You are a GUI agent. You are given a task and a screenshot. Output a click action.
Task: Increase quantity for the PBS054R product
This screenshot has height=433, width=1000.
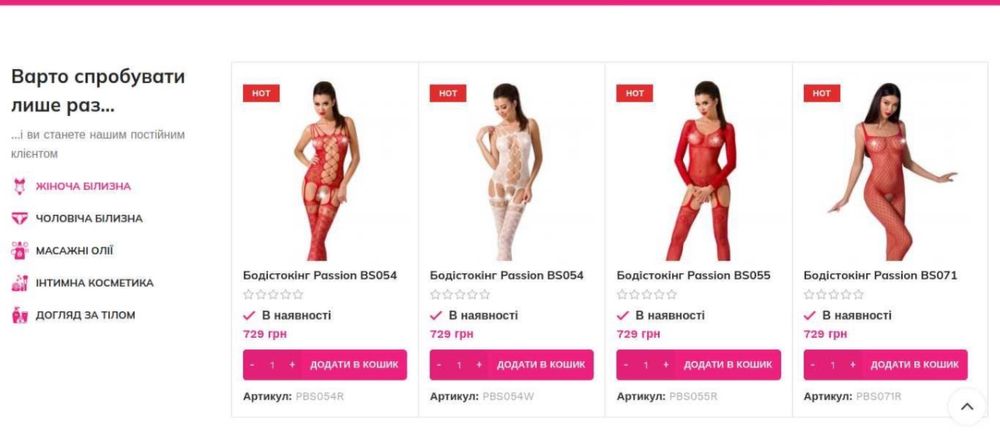click(x=292, y=365)
